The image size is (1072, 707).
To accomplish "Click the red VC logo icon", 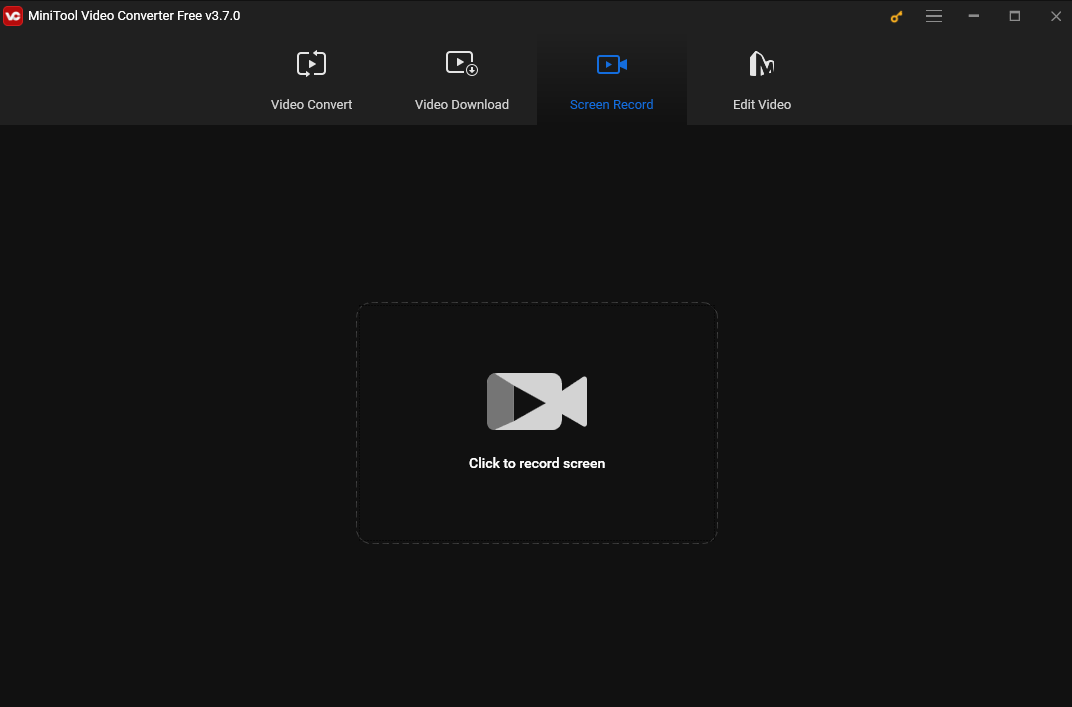I will click(x=13, y=16).
